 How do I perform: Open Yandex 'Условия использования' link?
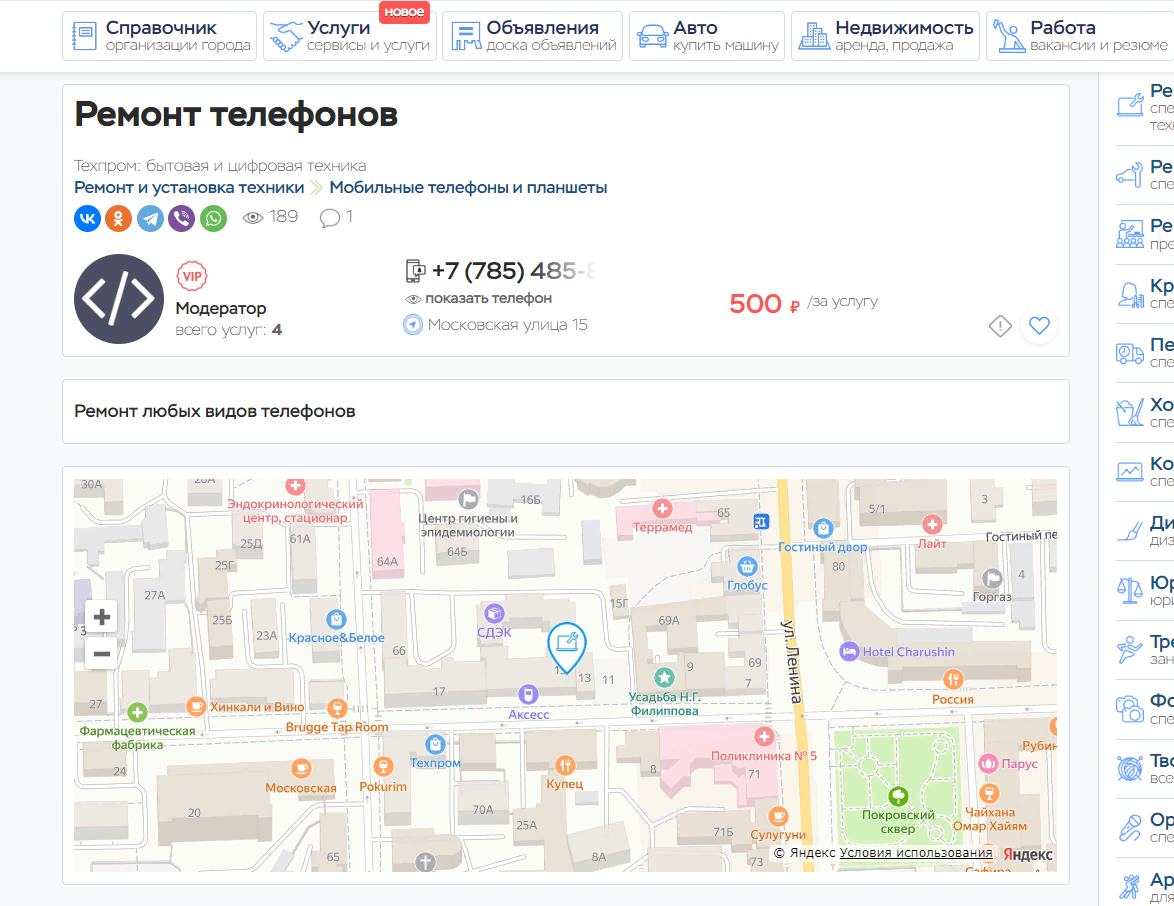tap(916, 853)
